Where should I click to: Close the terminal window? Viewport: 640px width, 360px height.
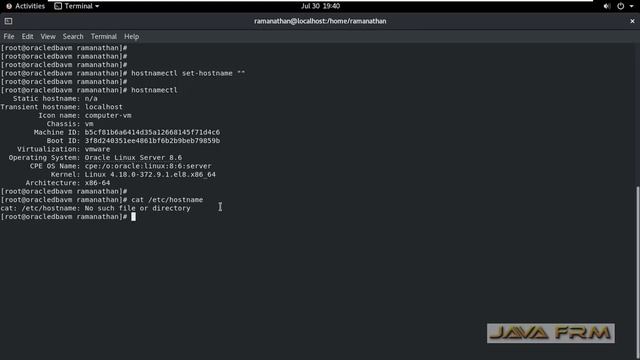tap(632, 21)
